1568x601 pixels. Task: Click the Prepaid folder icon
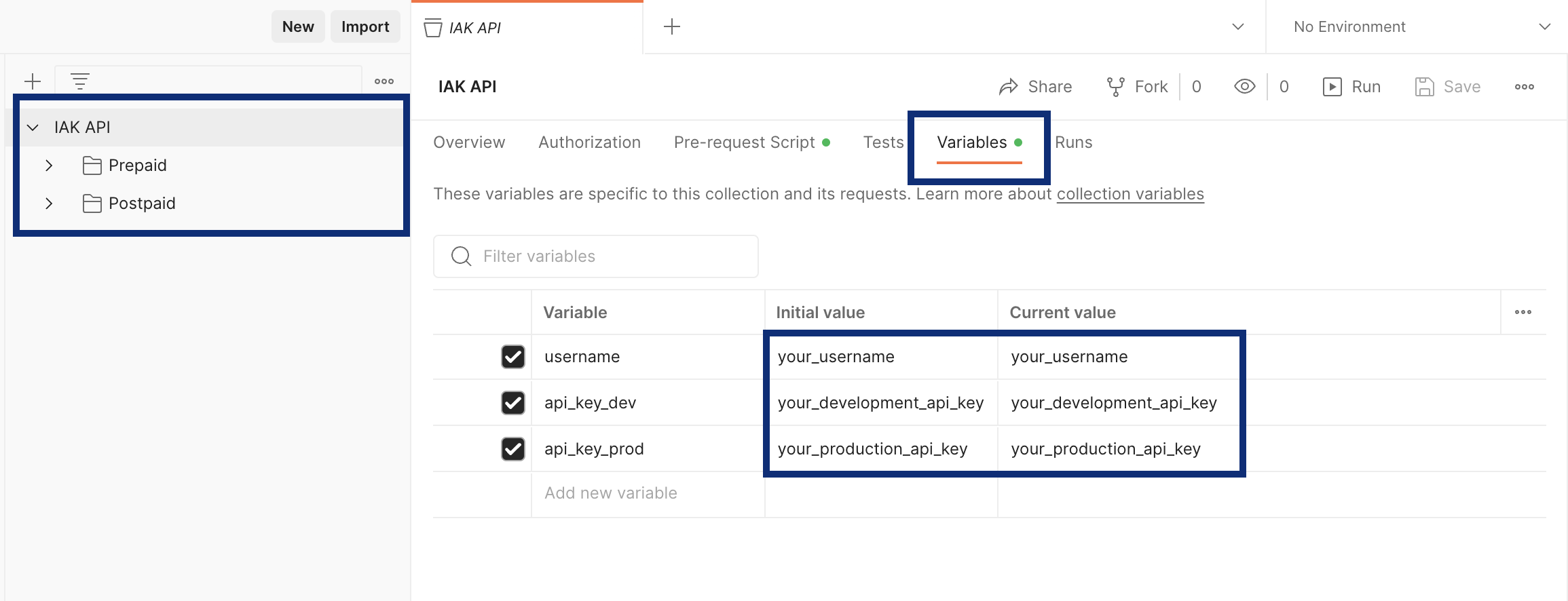[92, 166]
